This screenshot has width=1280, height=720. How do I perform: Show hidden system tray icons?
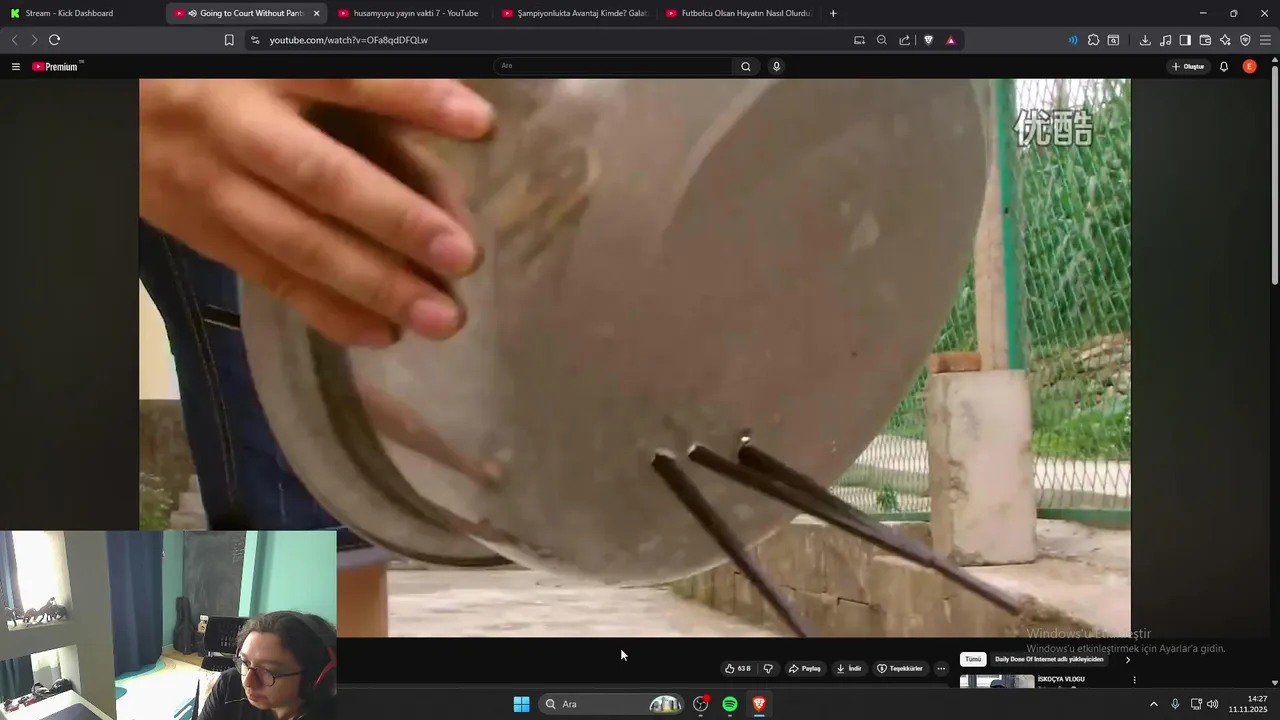[x=1153, y=704]
